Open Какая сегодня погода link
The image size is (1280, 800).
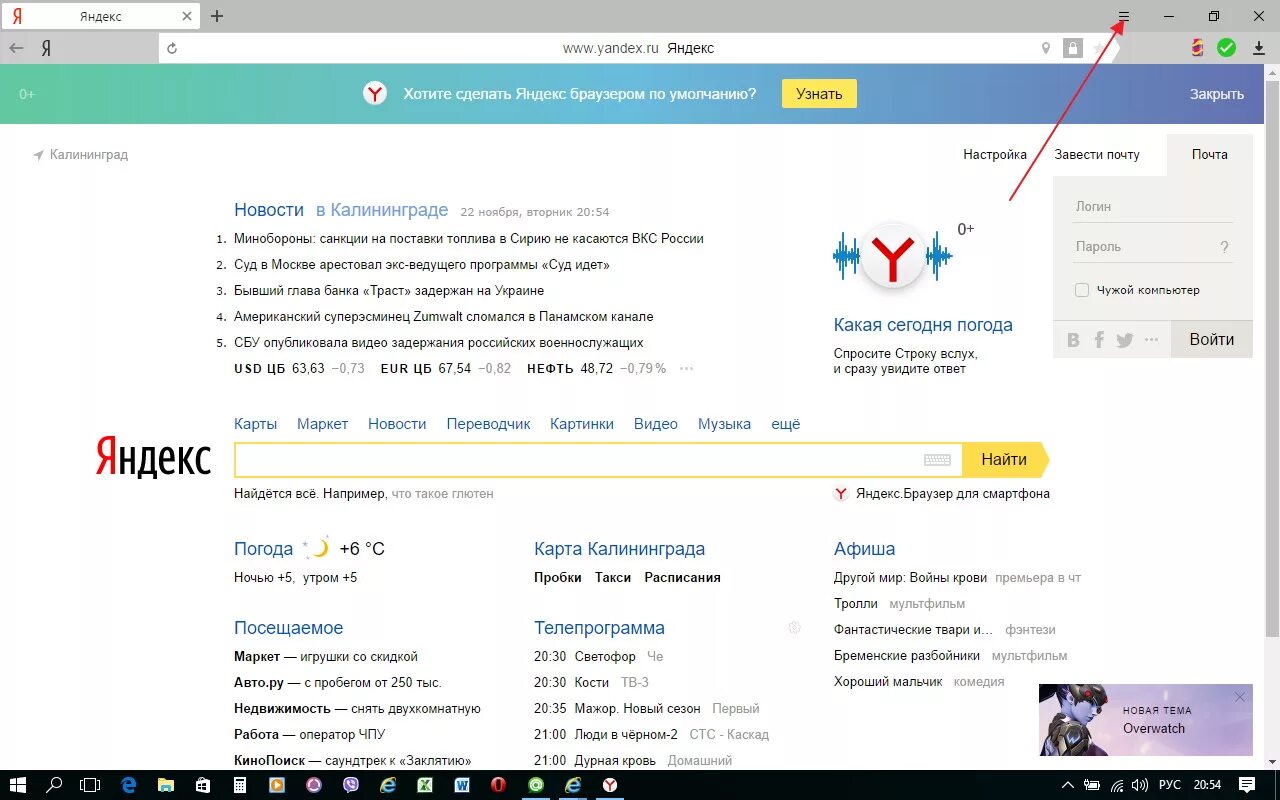[923, 325]
